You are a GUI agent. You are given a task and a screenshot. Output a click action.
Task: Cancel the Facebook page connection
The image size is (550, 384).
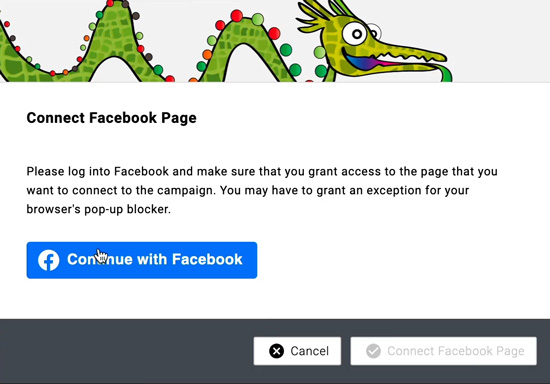click(x=297, y=351)
